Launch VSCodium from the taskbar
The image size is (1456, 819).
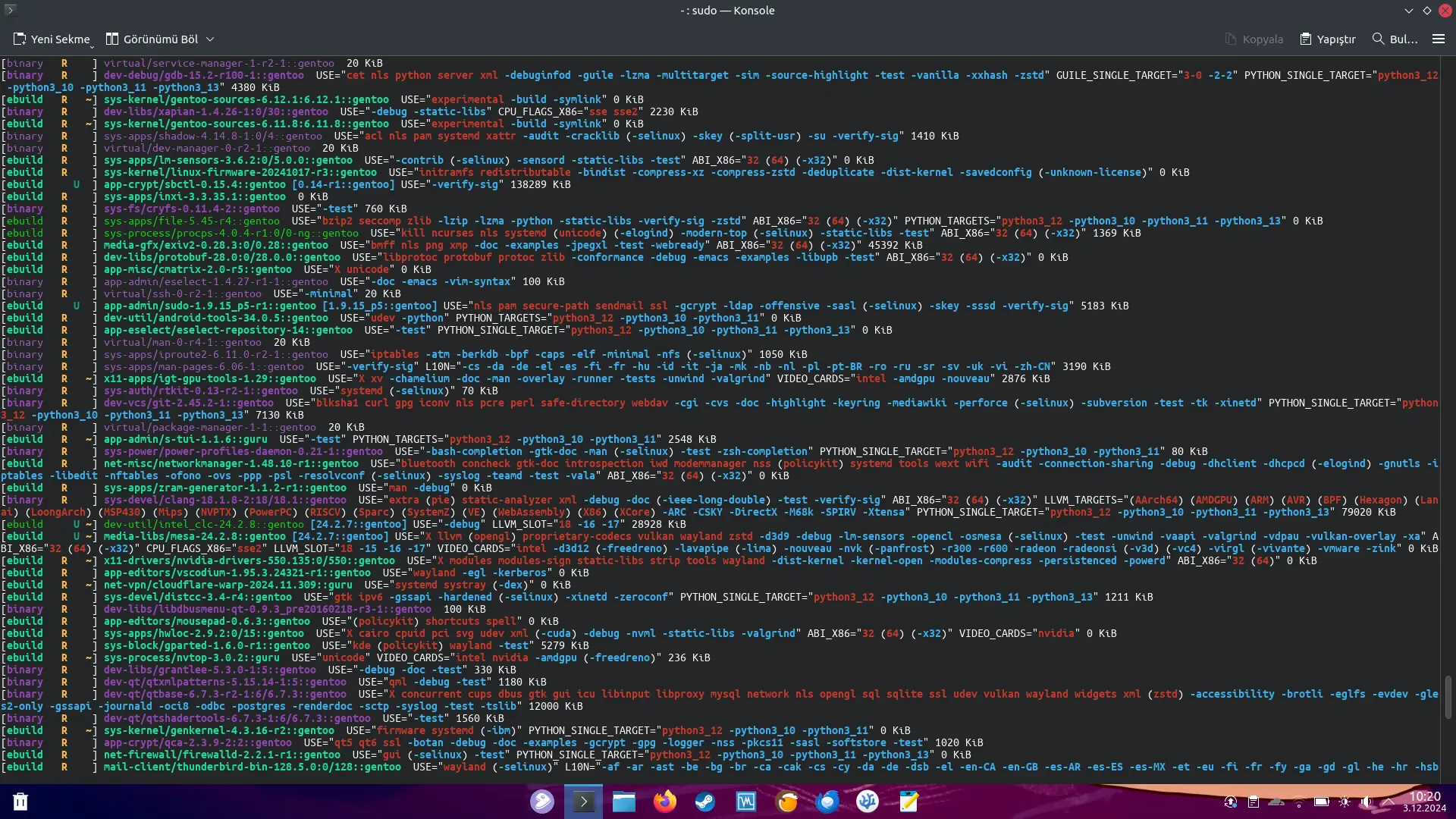[868, 802]
